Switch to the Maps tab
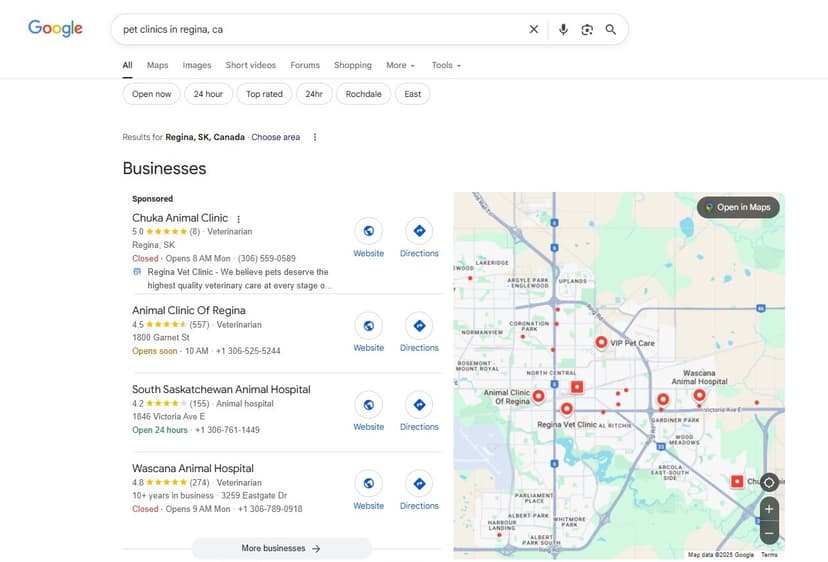This screenshot has height=562, width=828. coord(158,65)
